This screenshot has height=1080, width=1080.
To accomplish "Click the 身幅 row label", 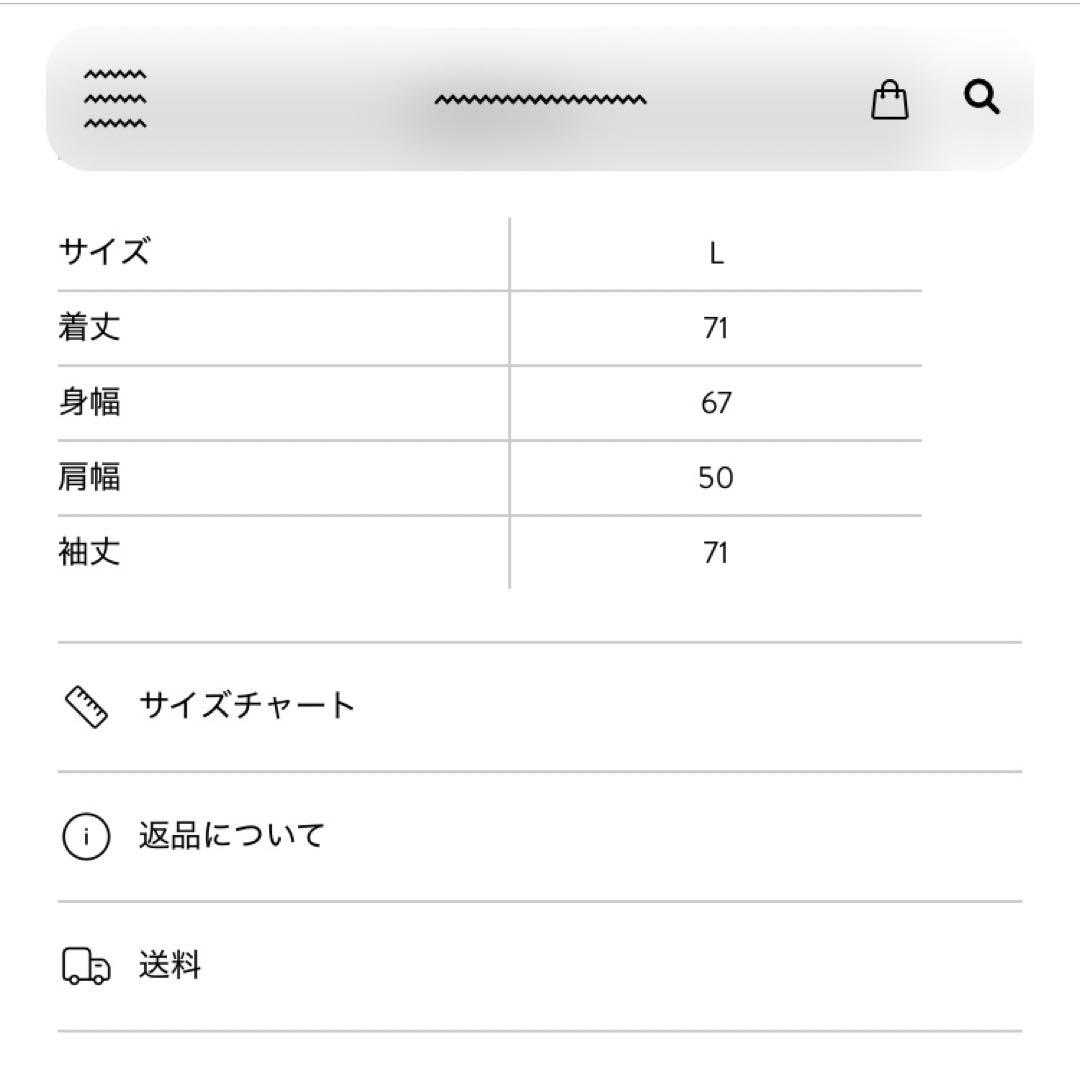I will click(90, 403).
